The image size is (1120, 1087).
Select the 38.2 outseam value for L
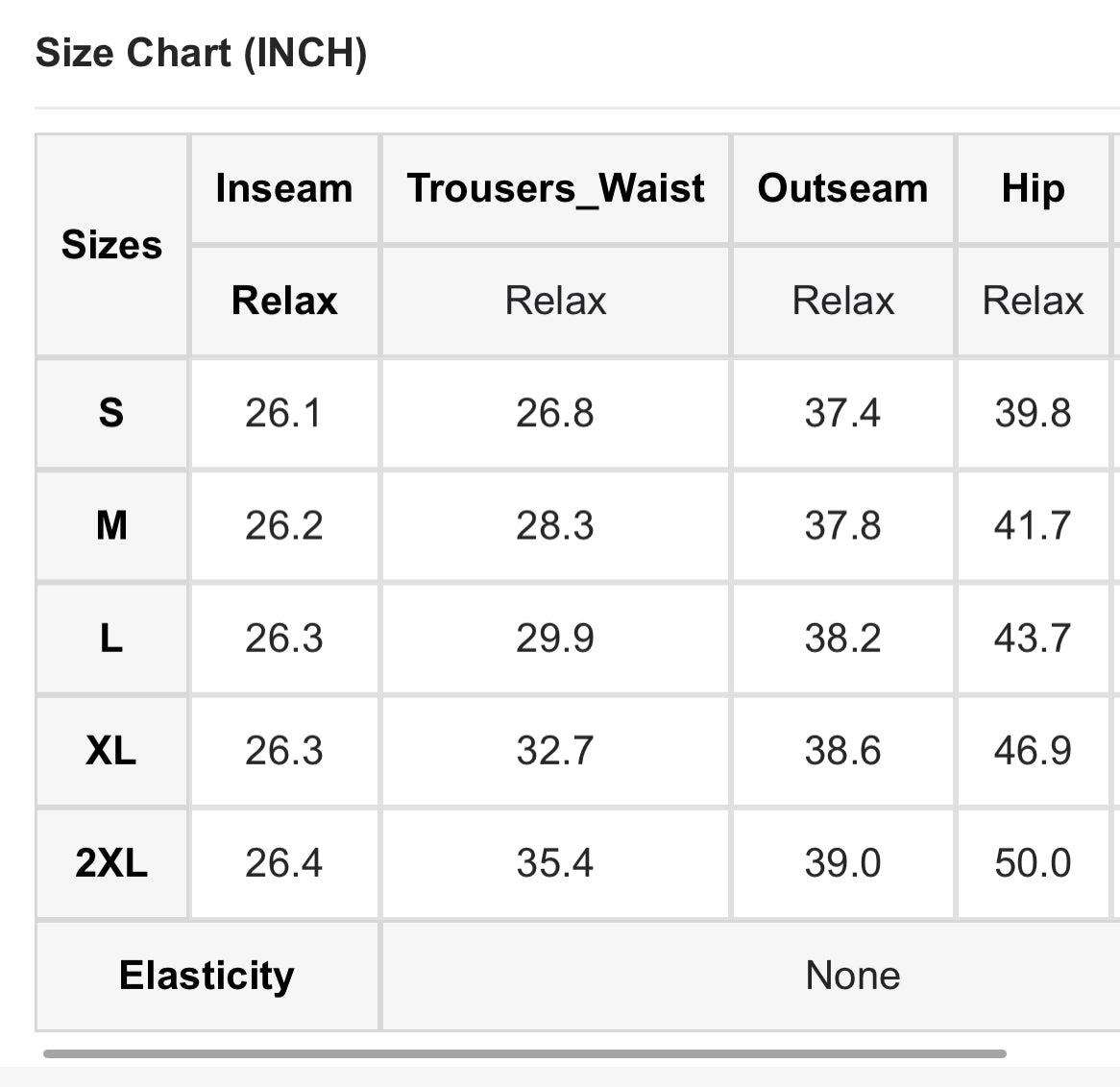coord(842,638)
